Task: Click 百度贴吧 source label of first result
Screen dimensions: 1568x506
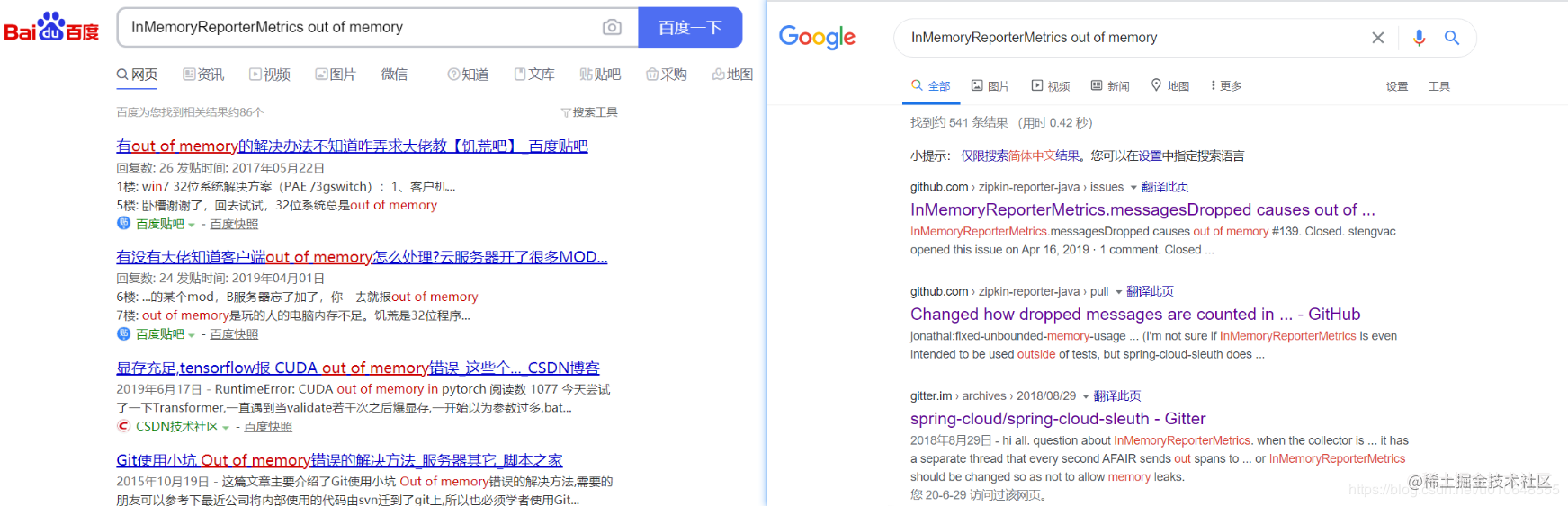Action: 160,224
